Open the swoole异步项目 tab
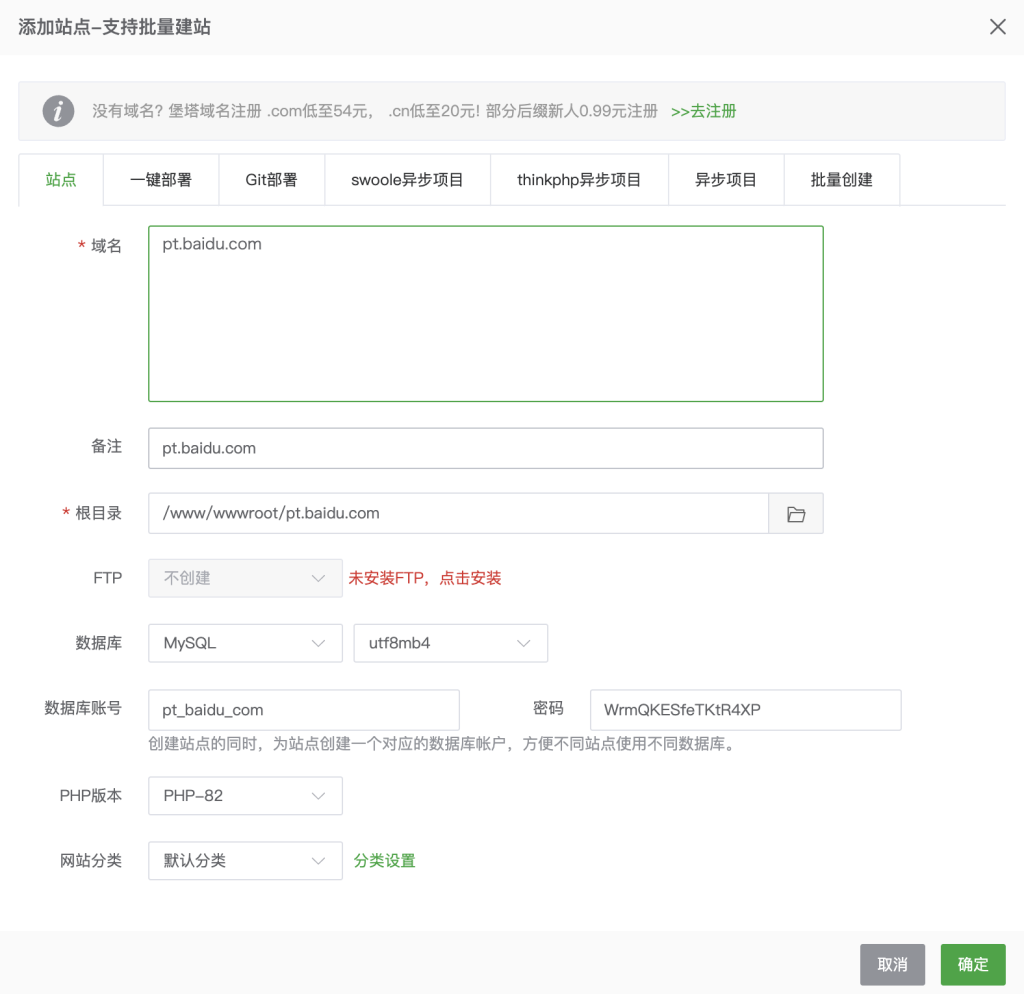Image resolution: width=1024 pixels, height=994 pixels. pyautogui.click(x=407, y=180)
